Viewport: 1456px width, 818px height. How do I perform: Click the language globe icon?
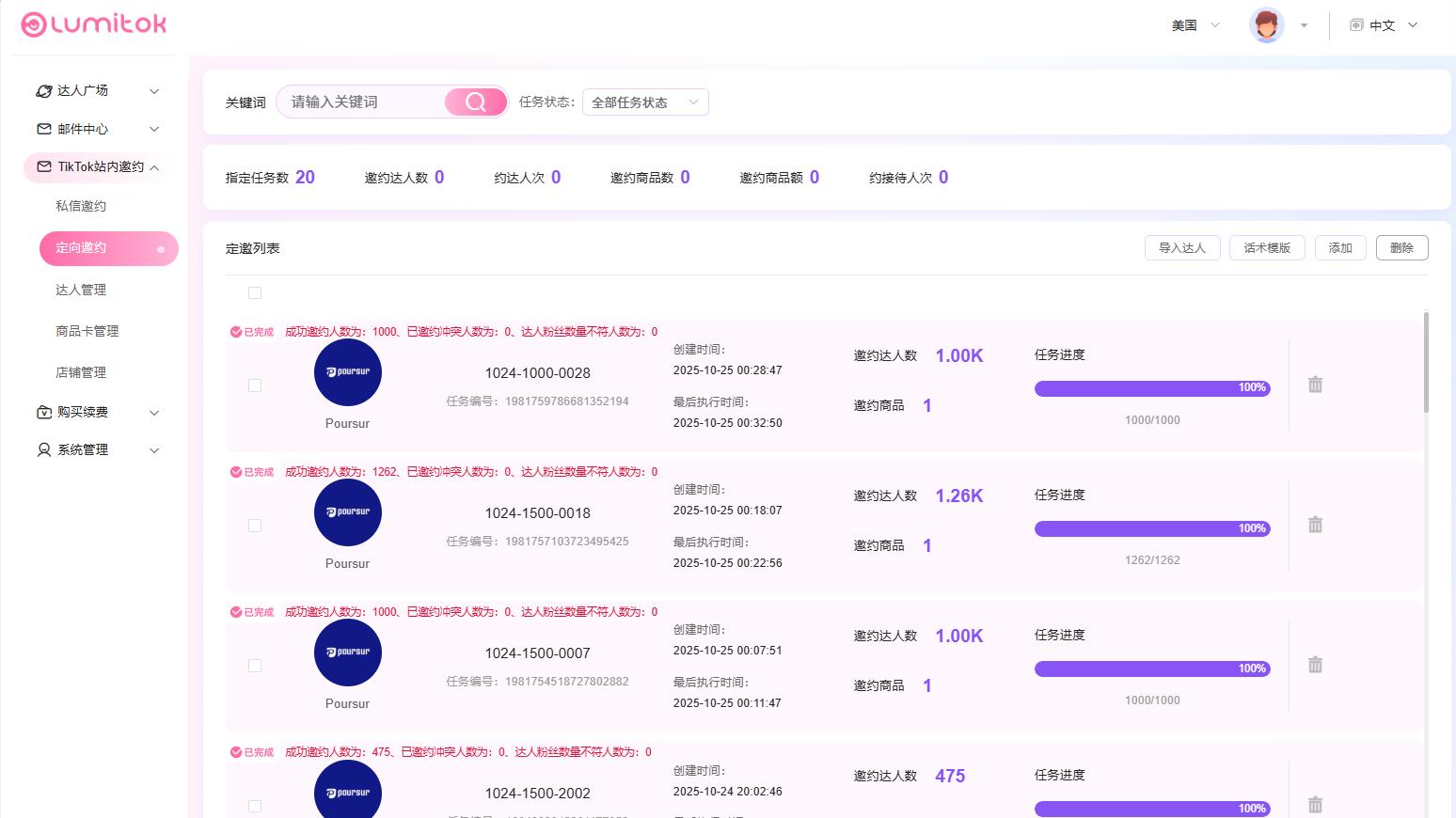coord(1356,25)
